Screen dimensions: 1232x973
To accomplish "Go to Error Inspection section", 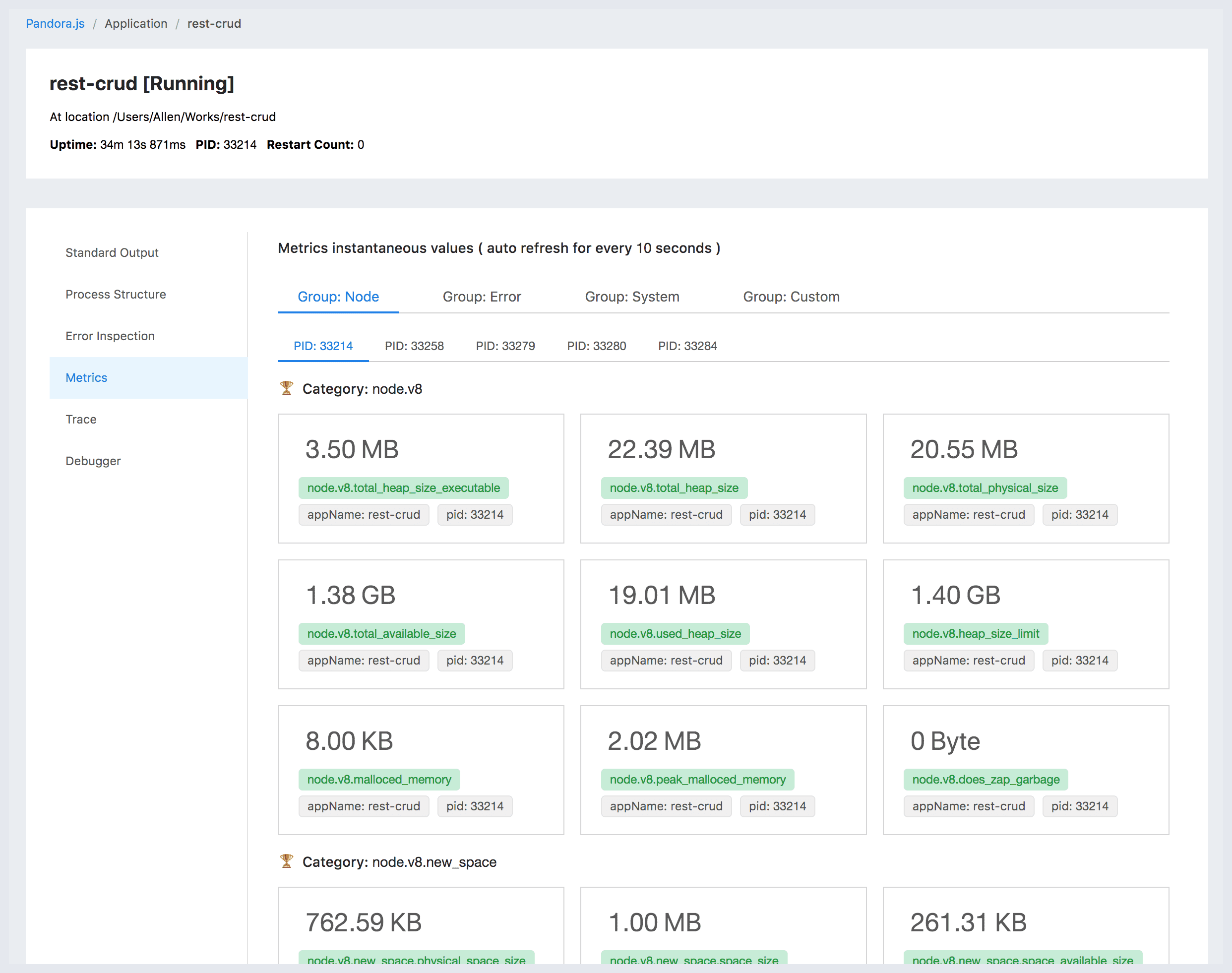I will [x=110, y=336].
